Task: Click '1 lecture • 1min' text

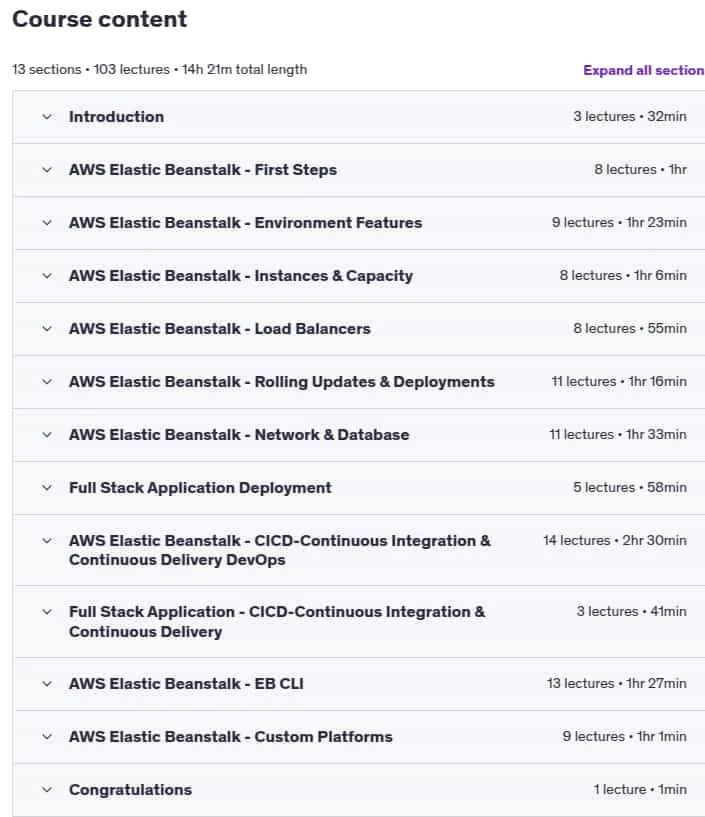Action: click(x=640, y=789)
